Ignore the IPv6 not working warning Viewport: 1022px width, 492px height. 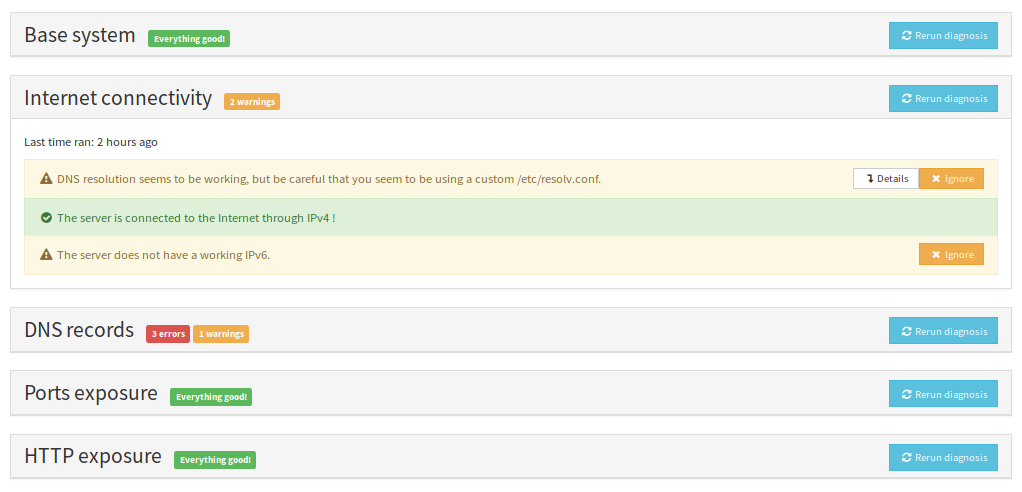coord(951,255)
